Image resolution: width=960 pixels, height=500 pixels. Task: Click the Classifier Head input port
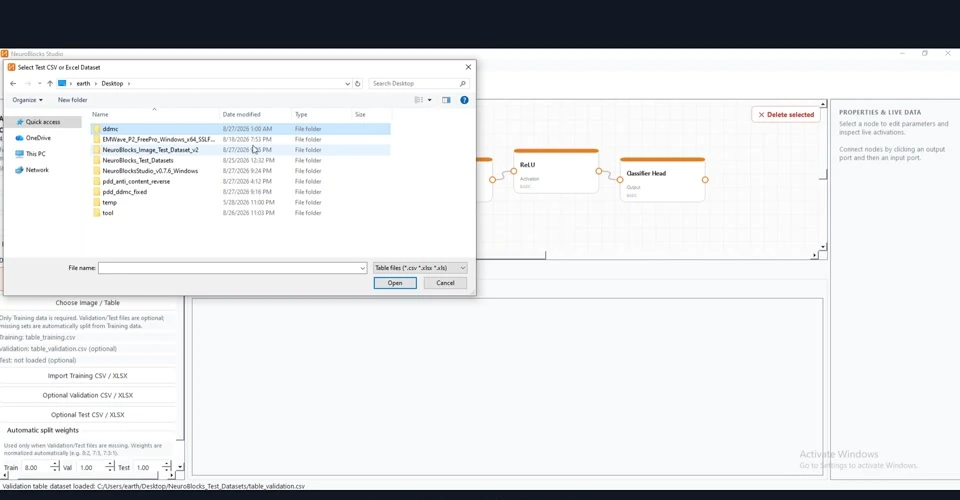click(620, 180)
